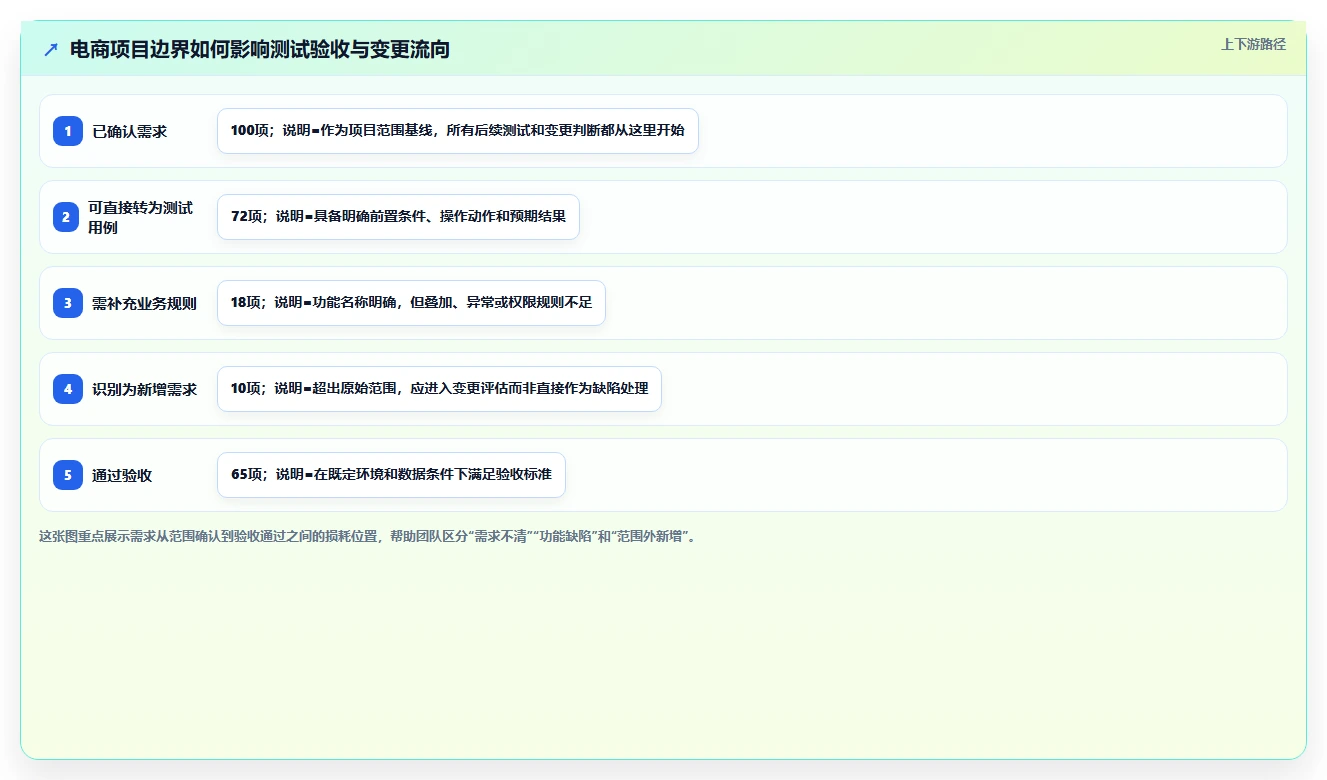1327x780 pixels.
Task: Open the 18项 missing rules description box
Action: click(x=411, y=303)
